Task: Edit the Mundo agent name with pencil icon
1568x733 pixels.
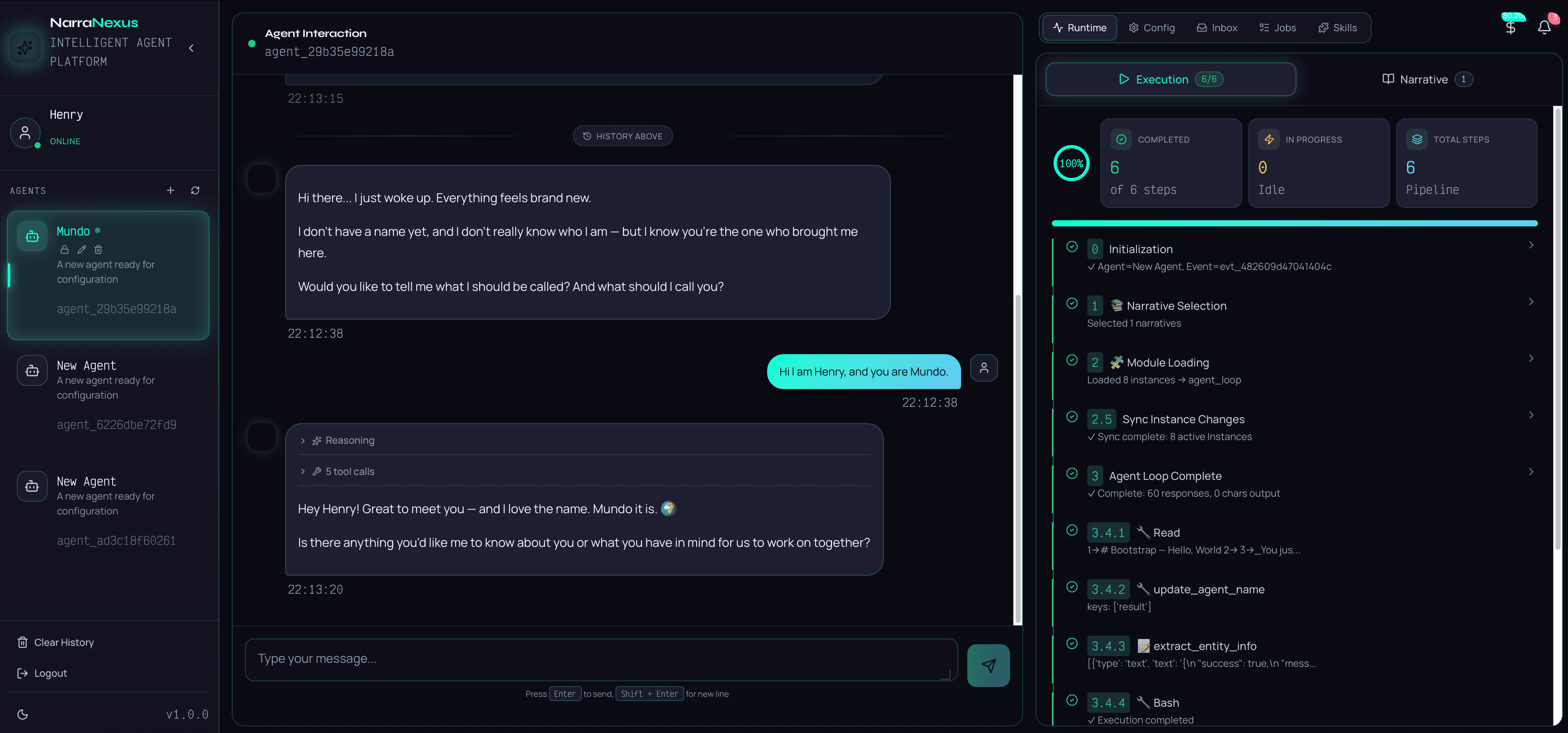Action: point(82,250)
